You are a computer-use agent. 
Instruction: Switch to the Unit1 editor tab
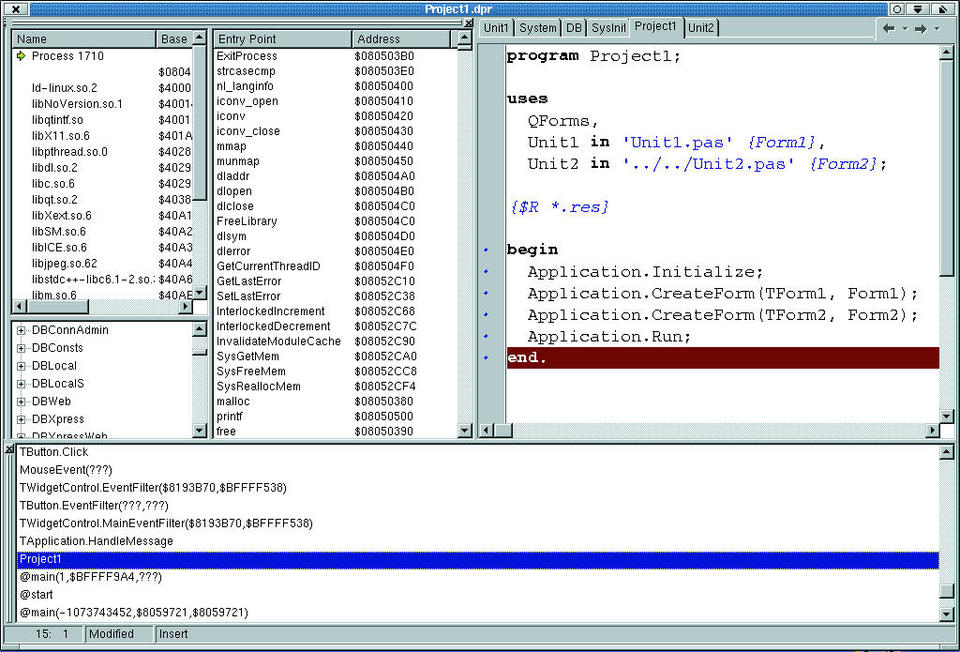pyautogui.click(x=497, y=27)
